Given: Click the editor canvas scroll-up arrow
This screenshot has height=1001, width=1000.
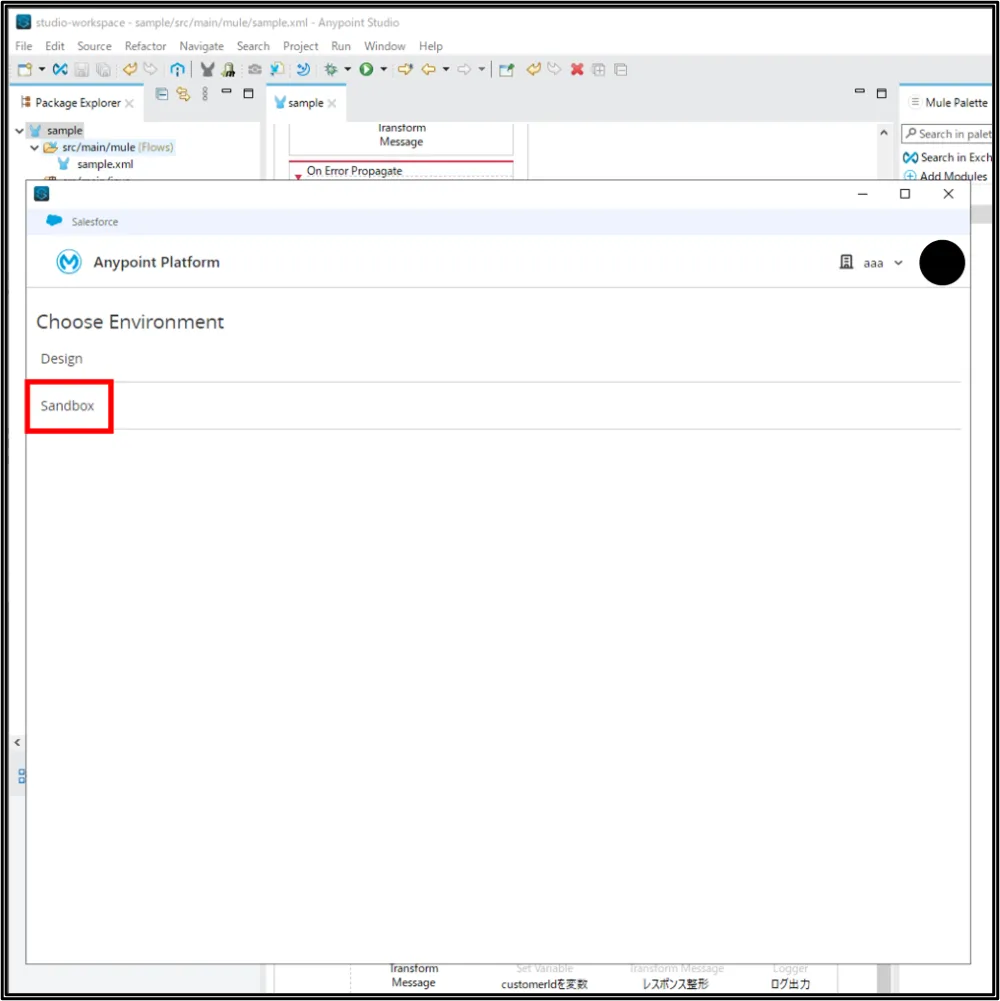Looking at the screenshot, I should [884, 133].
